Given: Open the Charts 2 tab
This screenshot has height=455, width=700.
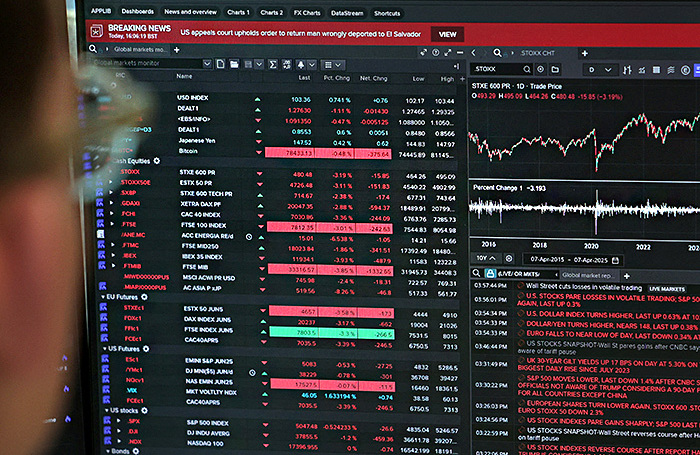Looking at the screenshot, I should pyautogui.click(x=271, y=13).
